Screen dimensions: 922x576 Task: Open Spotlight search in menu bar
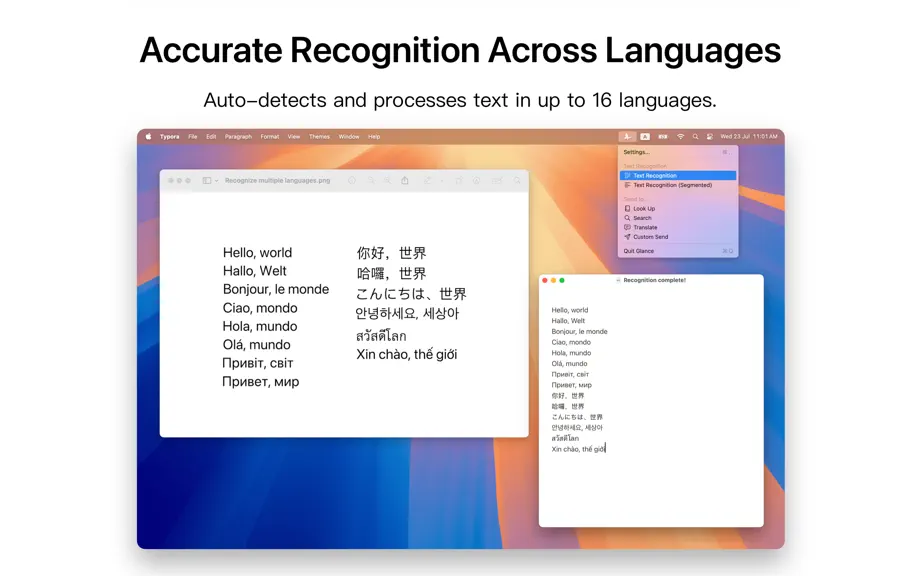pos(695,136)
